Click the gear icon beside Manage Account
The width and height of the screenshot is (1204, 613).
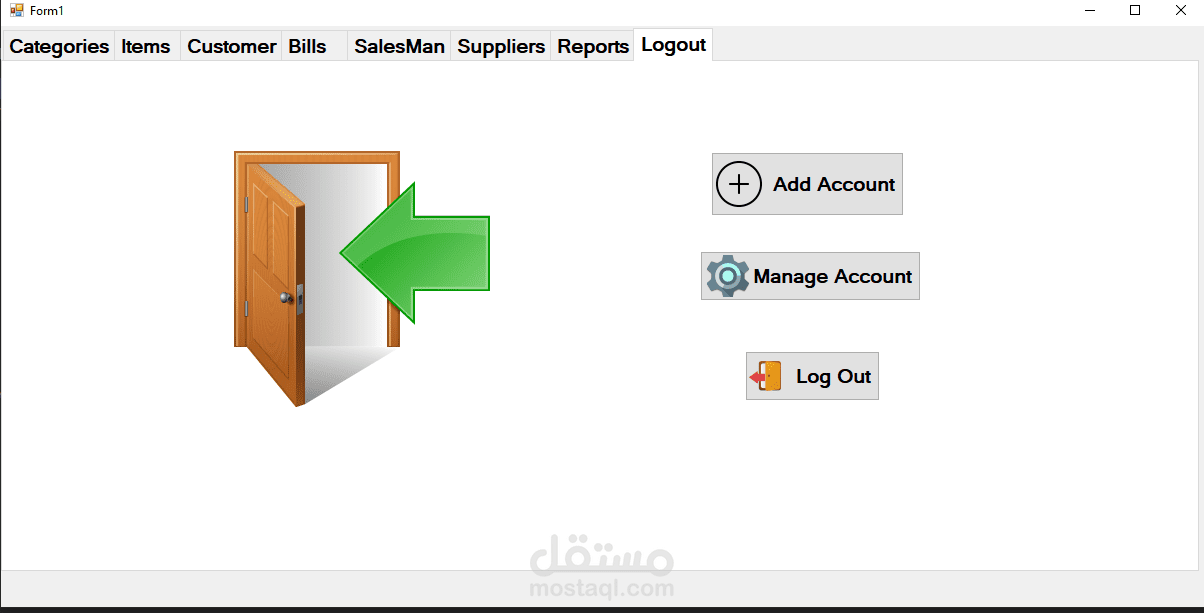pos(728,276)
